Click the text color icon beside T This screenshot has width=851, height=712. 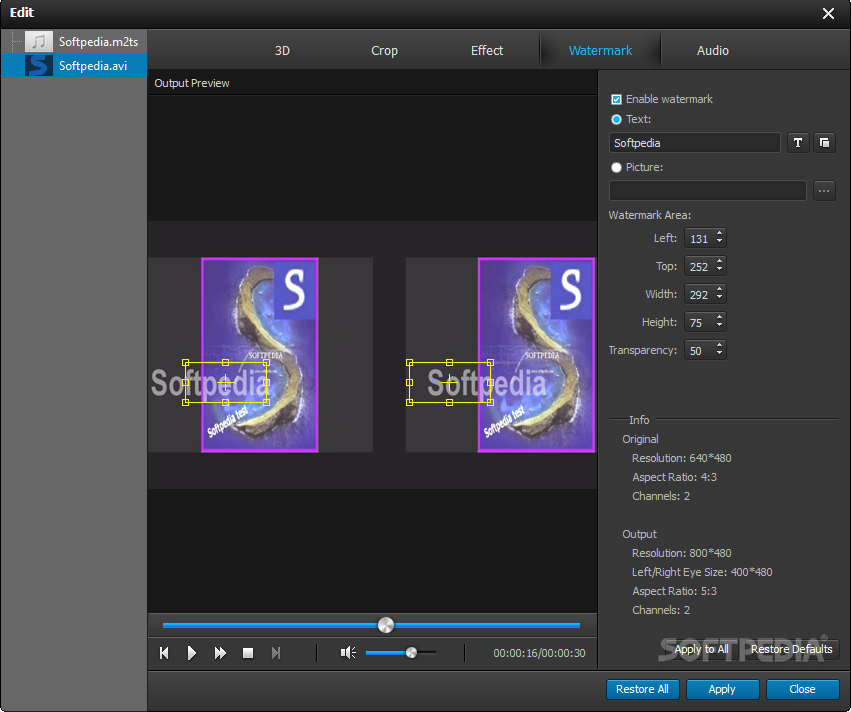click(824, 143)
